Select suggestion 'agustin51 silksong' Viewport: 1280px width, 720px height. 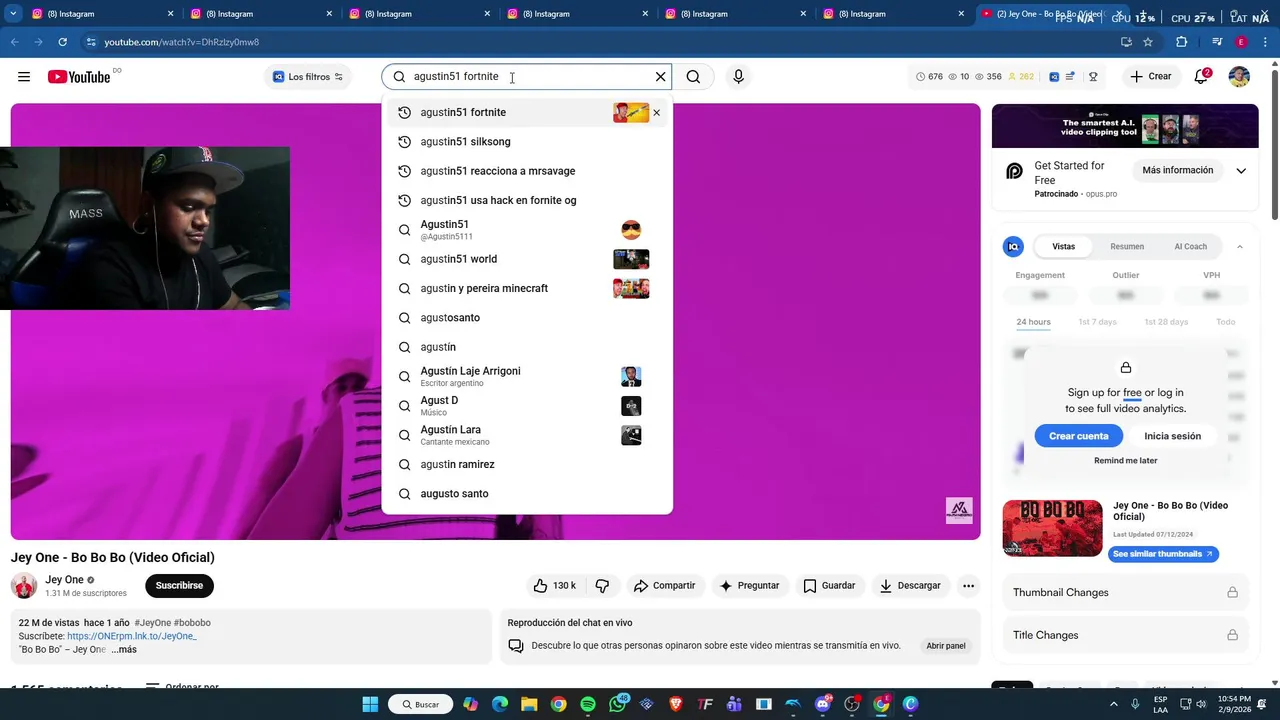click(x=527, y=142)
